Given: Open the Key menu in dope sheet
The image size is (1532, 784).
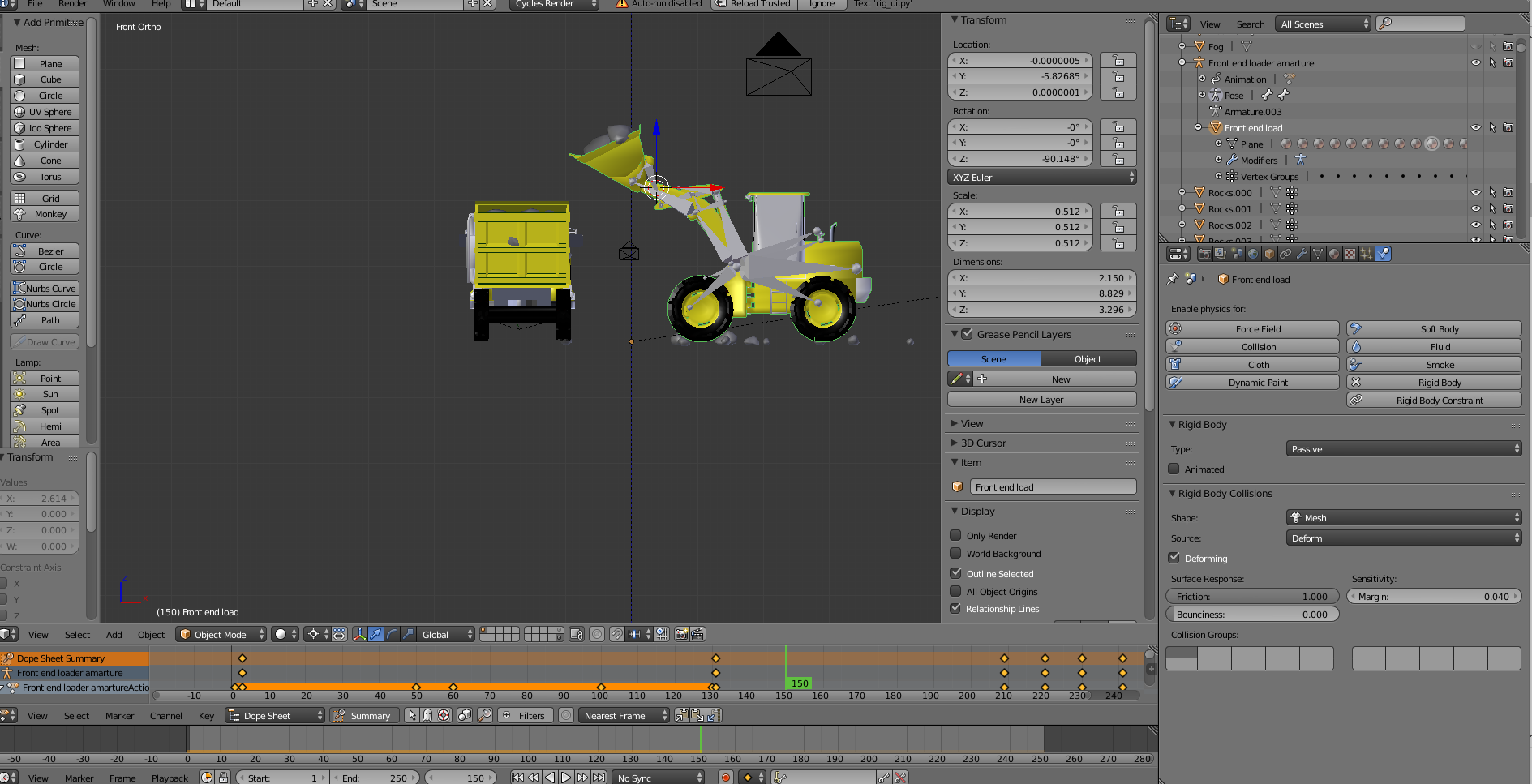Looking at the screenshot, I should point(207,715).
